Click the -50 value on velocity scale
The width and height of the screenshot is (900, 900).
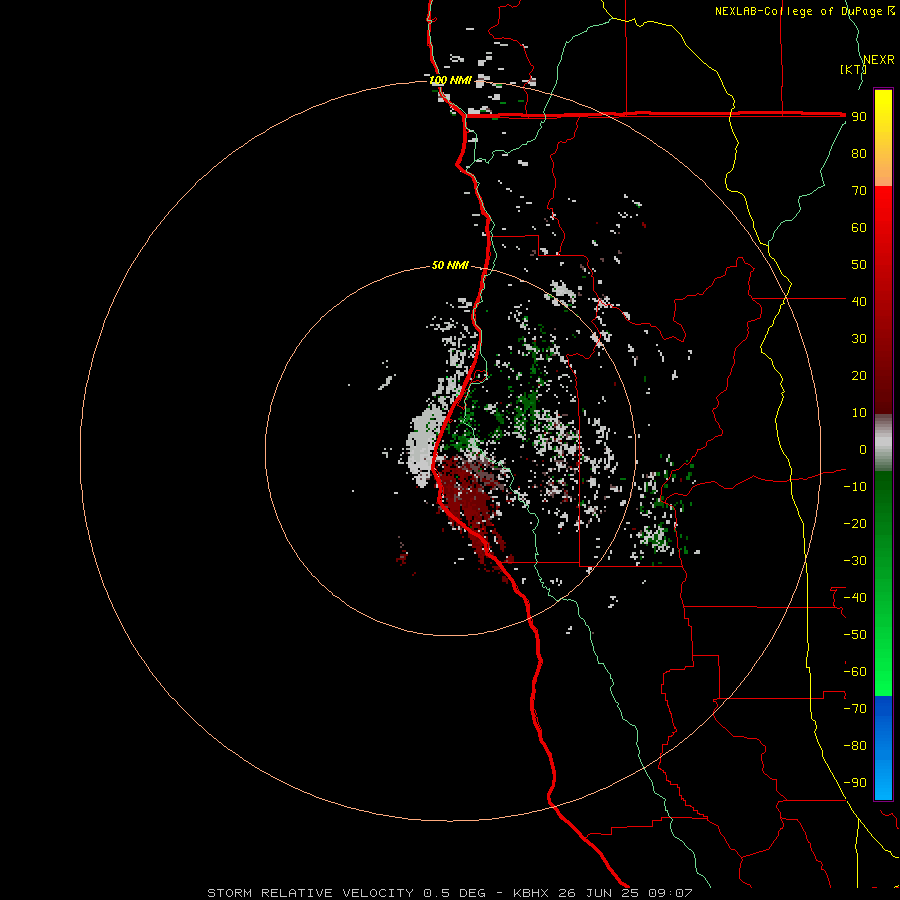point(855,635)
